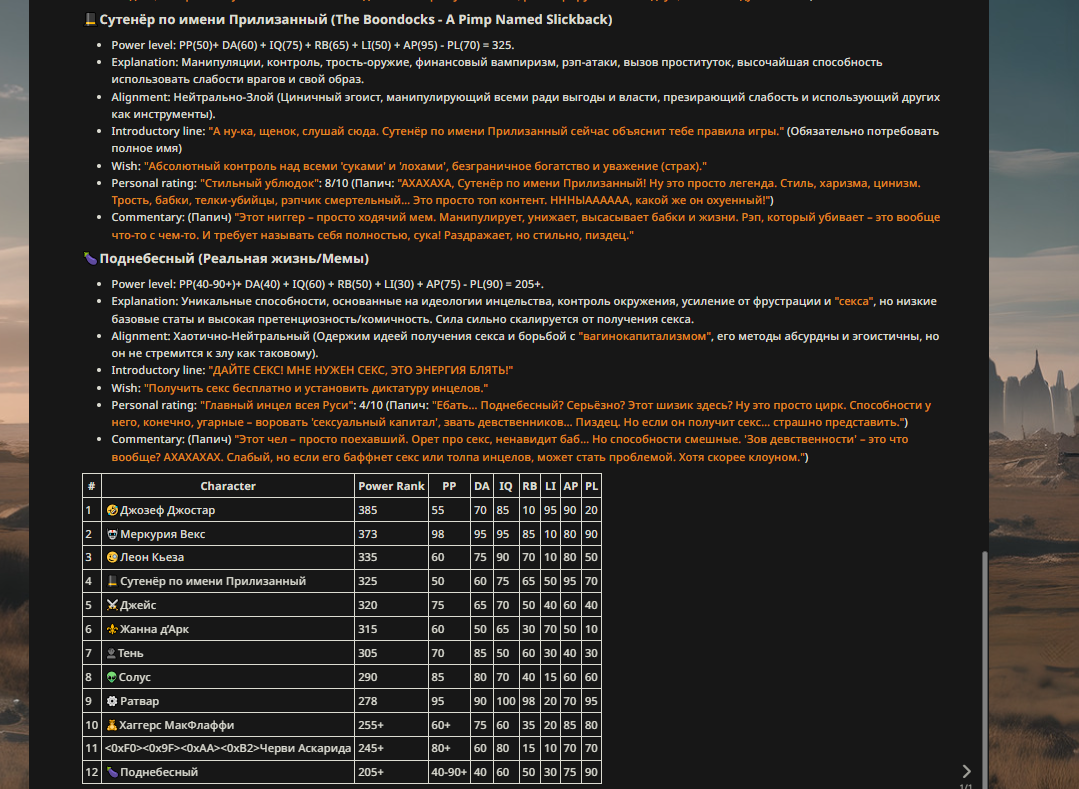Click the power rank cell "315"
The height and width of the screenshot is (789, 1079).
pyautogui.click(x=391, y=629)
